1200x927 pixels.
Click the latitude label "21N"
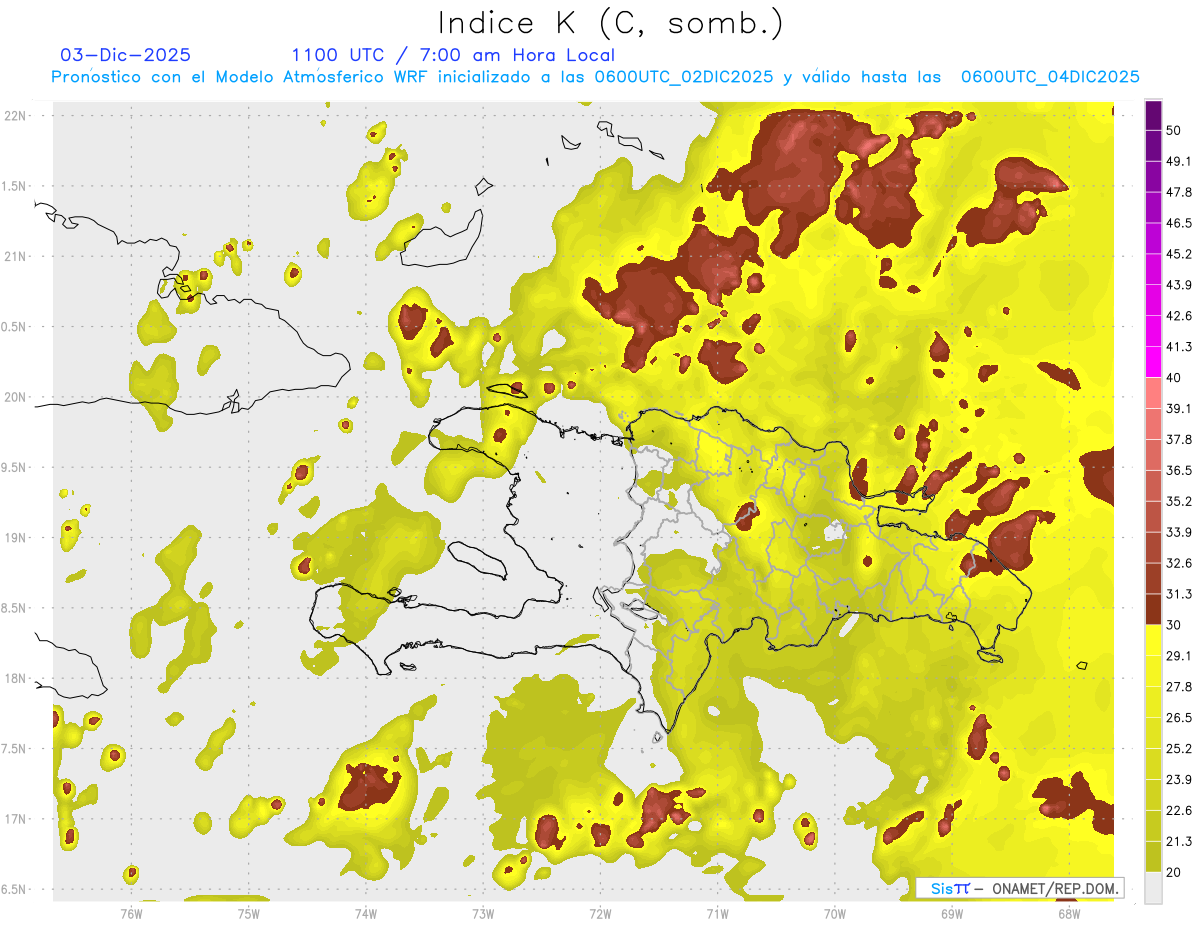(x=15, y=257)
